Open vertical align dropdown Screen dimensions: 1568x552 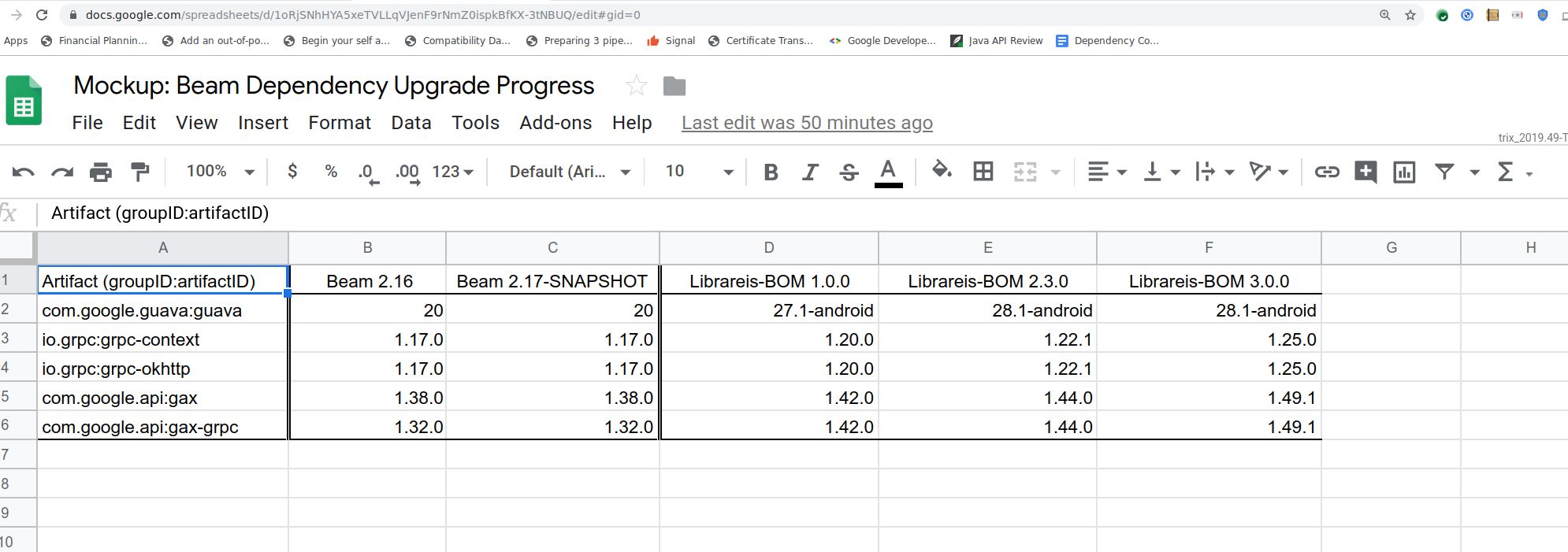pos(1161,172)
